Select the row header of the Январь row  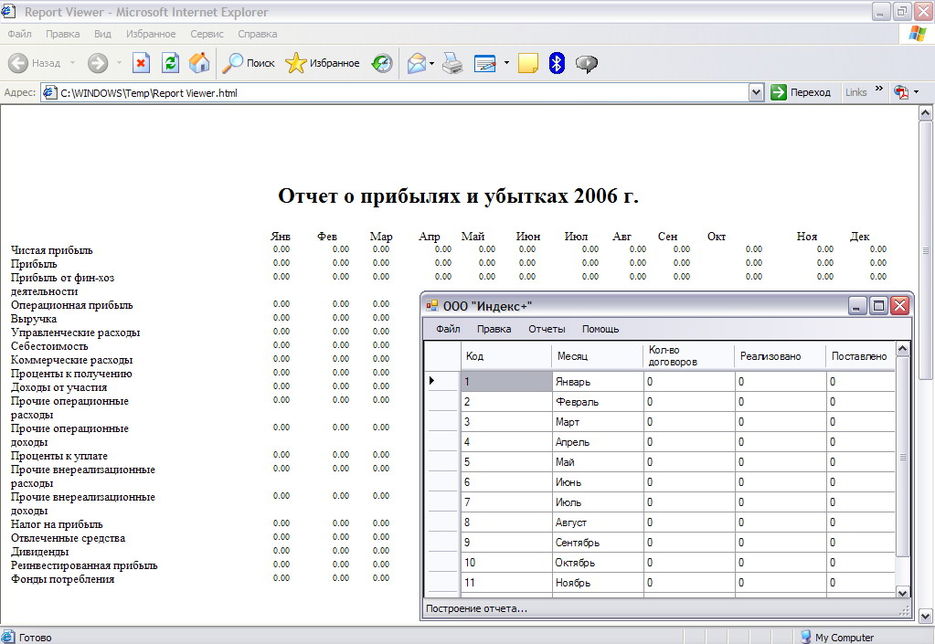[x=442, y=381]
